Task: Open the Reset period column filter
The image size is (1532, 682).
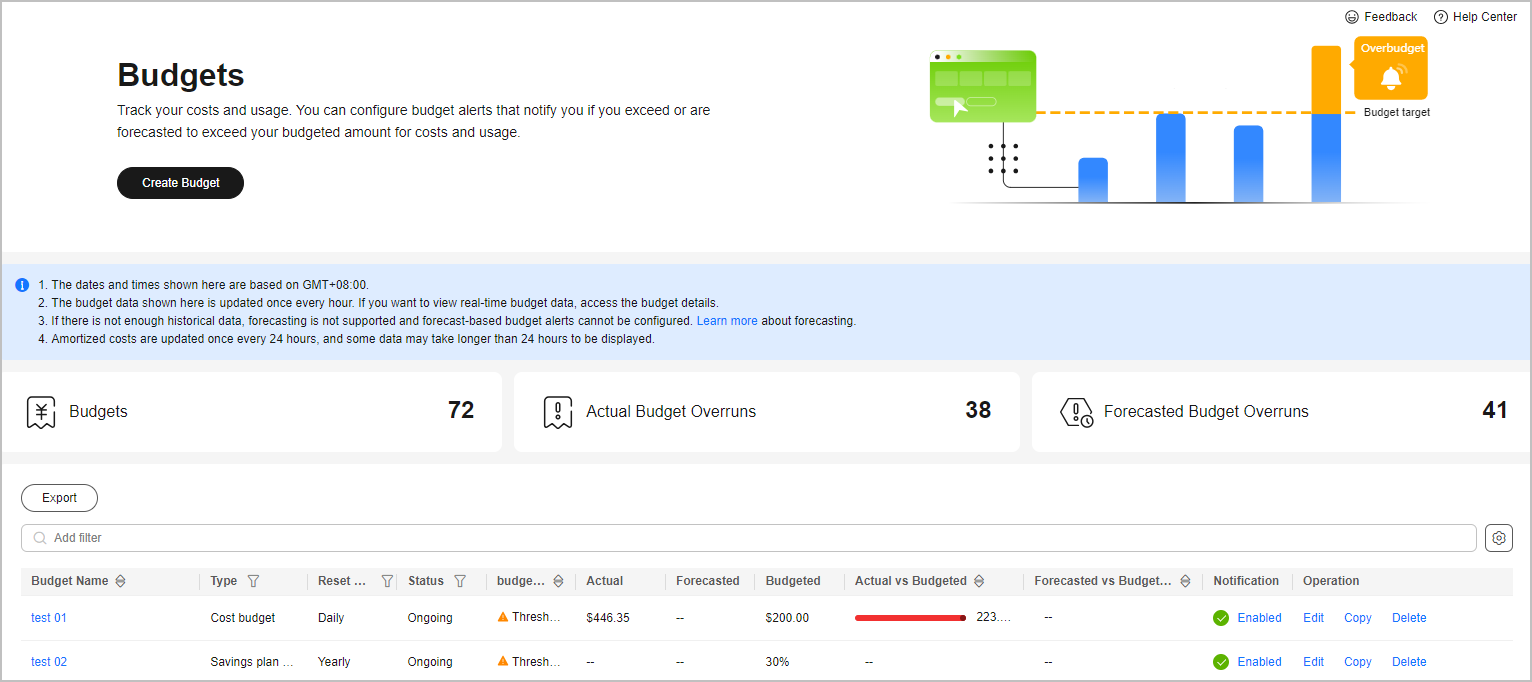Action: click(387, 581)
